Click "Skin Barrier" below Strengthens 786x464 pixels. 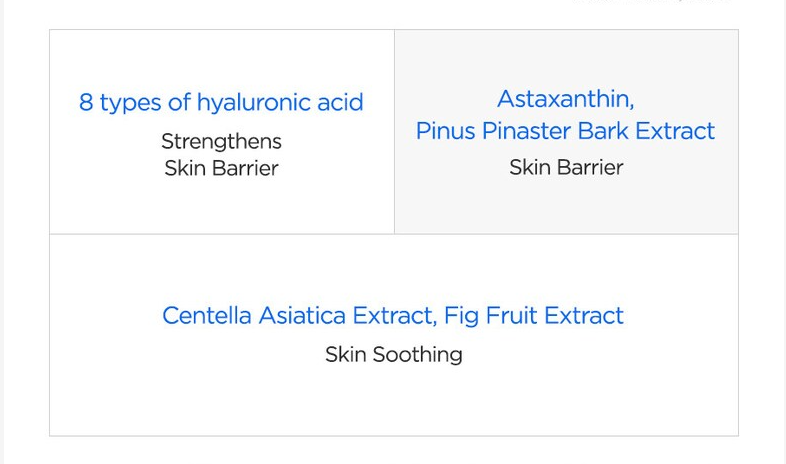coord(221,168)
